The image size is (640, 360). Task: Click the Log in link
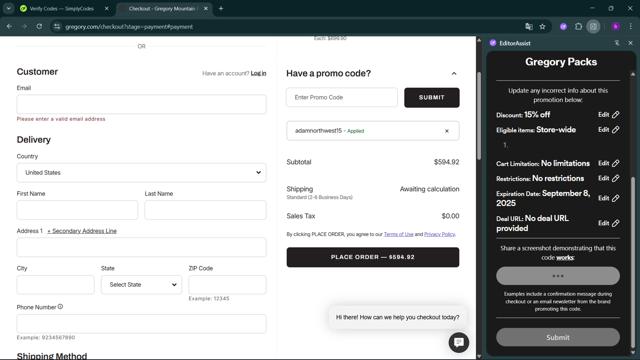click(x=258, y=73)
